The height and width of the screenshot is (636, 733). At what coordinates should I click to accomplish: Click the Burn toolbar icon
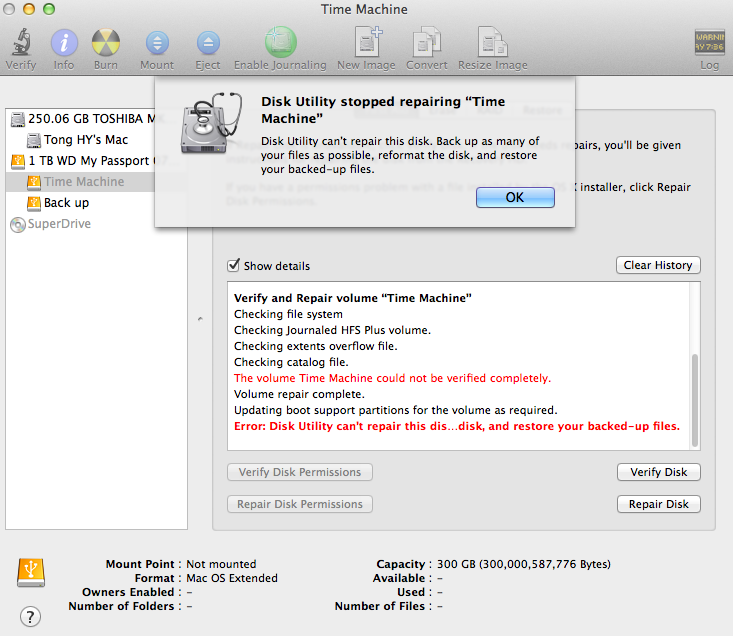pyautogui.click(x=106, y=43)
